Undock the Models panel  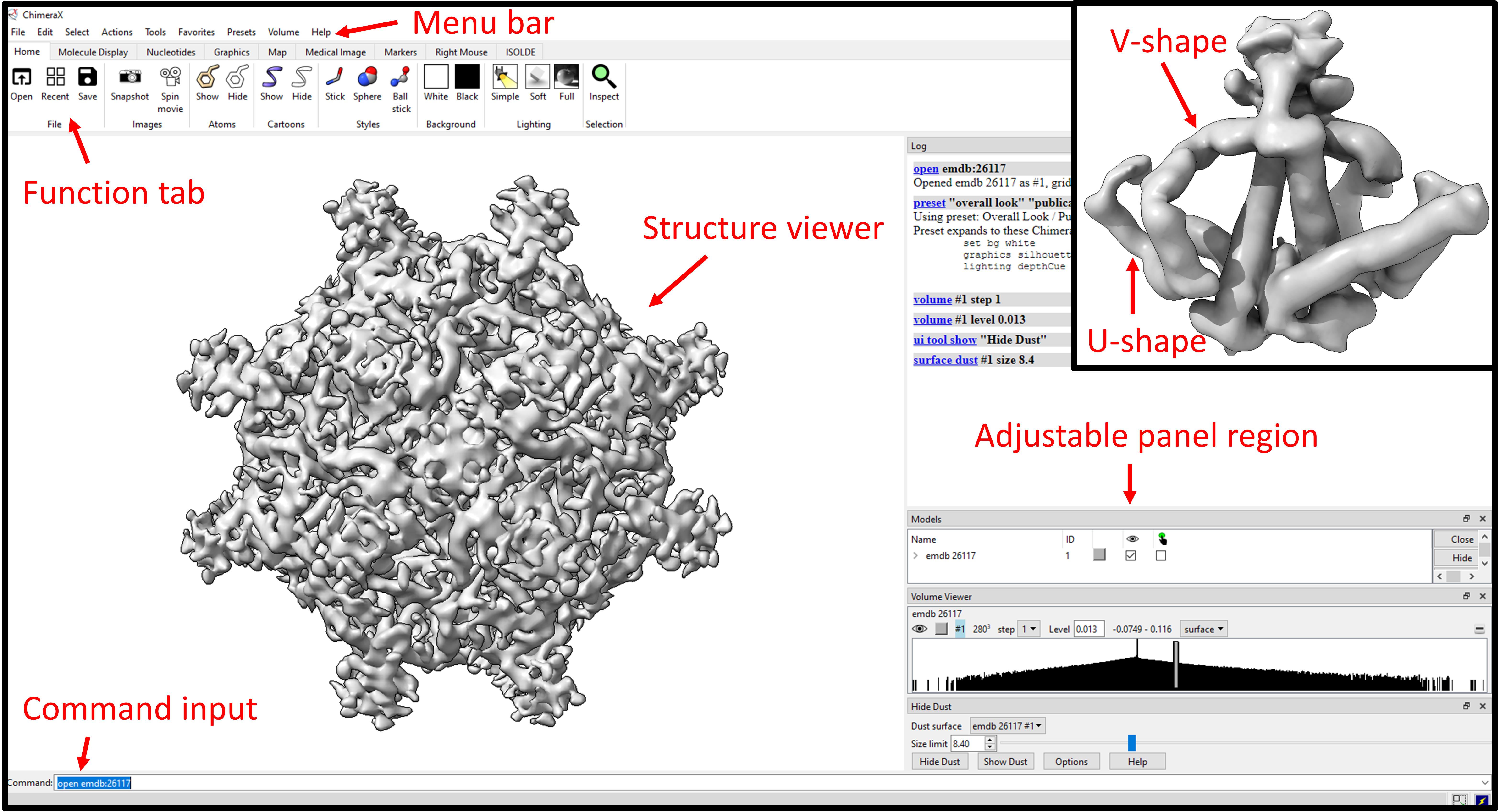click(1466, 519)
